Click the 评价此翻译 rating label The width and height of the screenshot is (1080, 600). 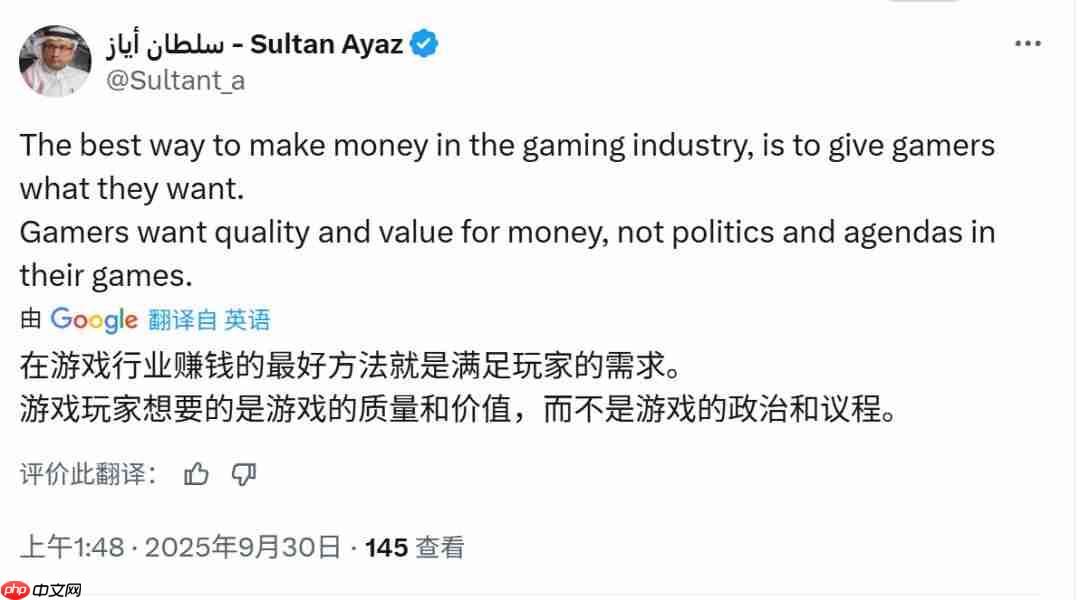[85, 475]
